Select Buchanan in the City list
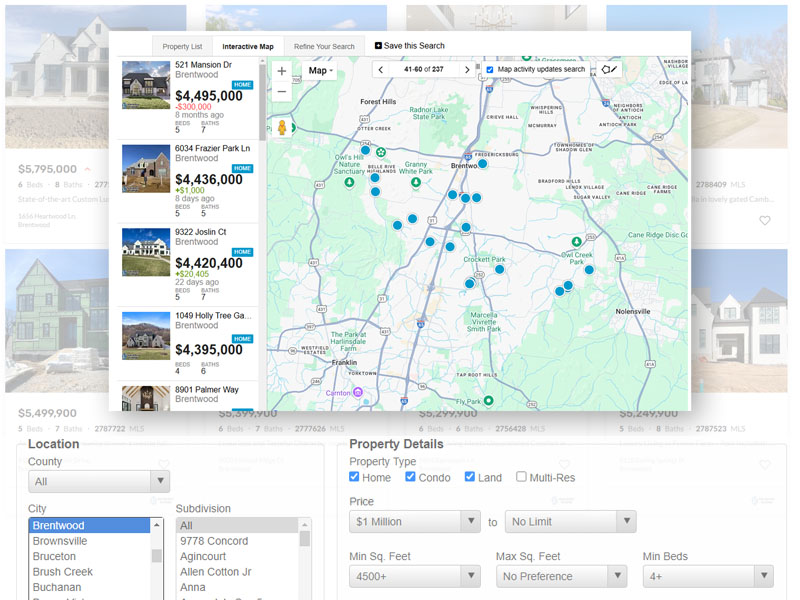This screenshot has height=600, width=800. pos(90,587)
